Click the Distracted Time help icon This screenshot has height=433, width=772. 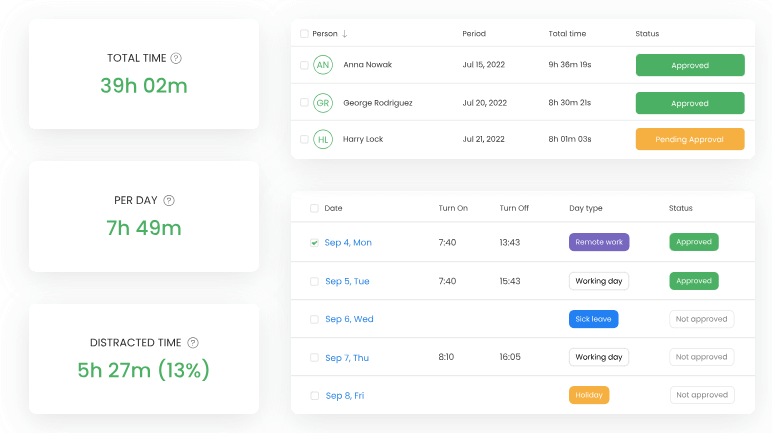[193, 342]
